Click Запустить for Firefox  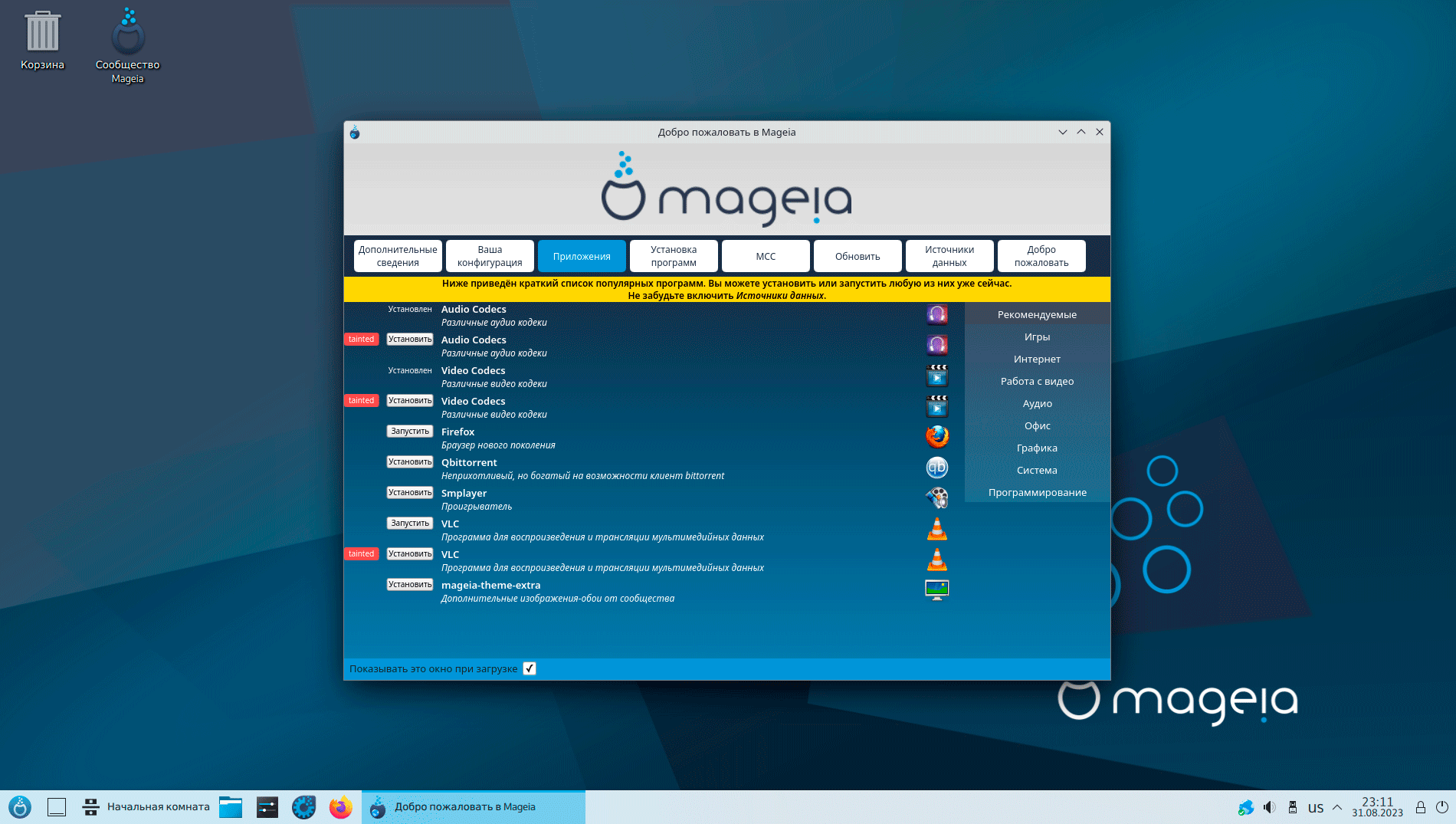[410, 431]
